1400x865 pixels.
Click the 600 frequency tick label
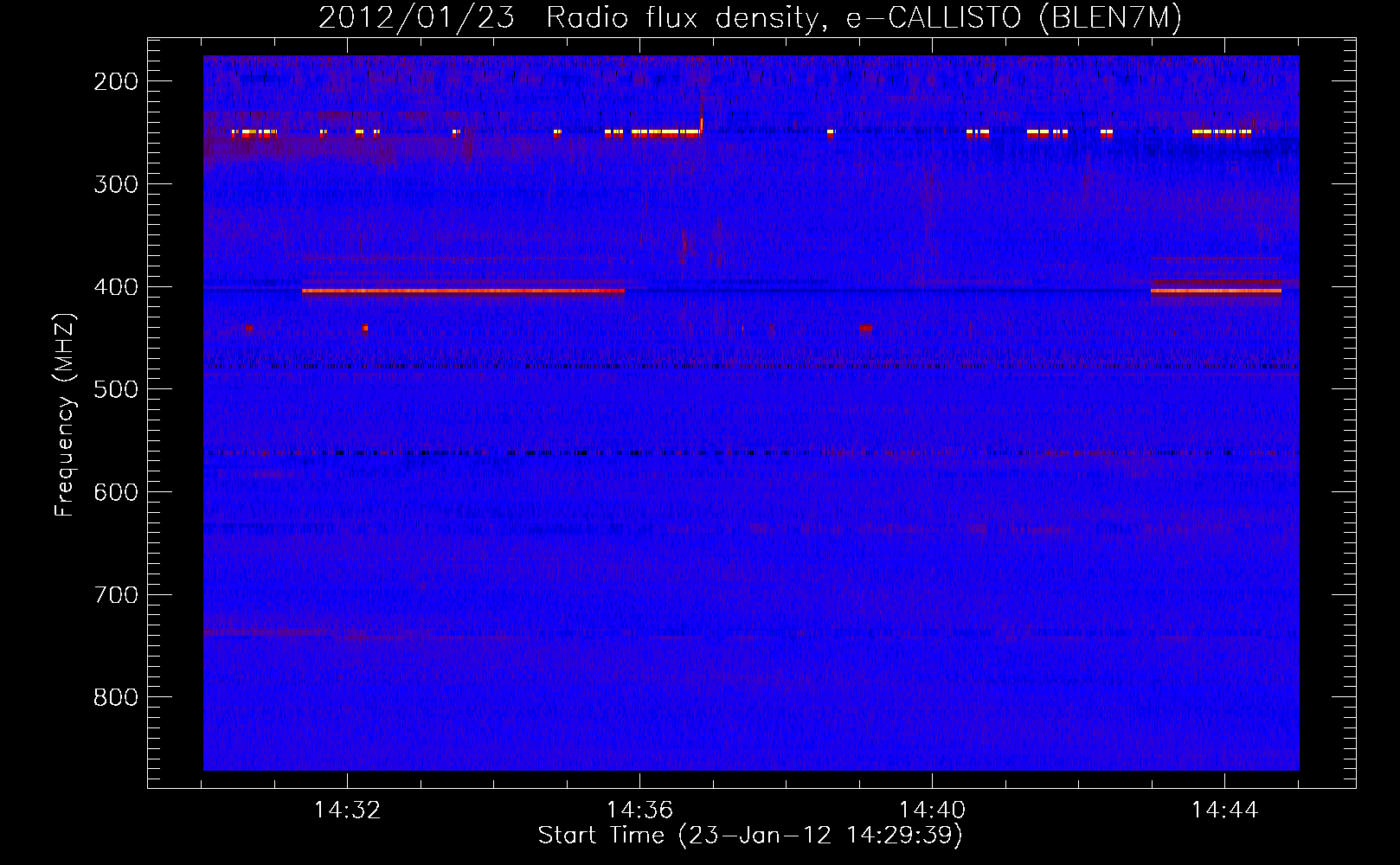click(115, 491)
